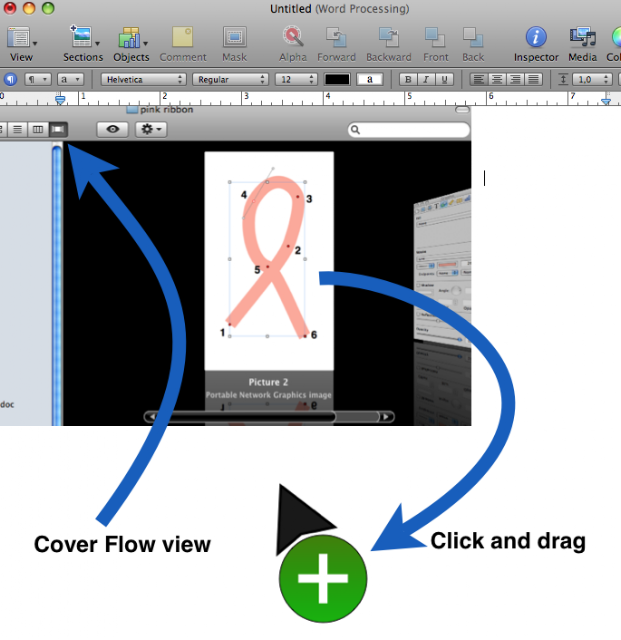Click the Finder search field
This screenshot has height=640, width=621.
(x=408, y=130)
